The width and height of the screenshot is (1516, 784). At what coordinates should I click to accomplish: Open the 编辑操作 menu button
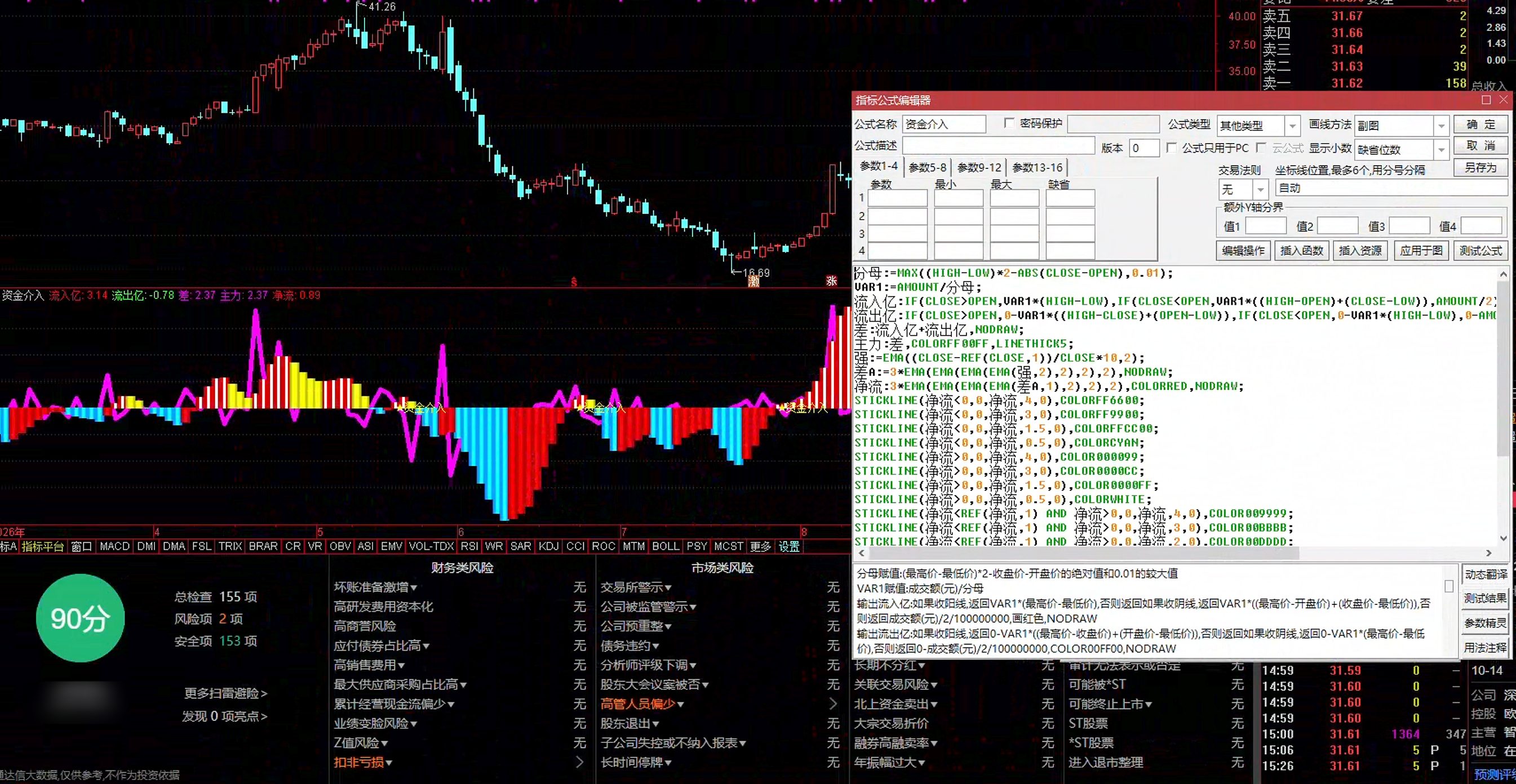point(1243,251)
